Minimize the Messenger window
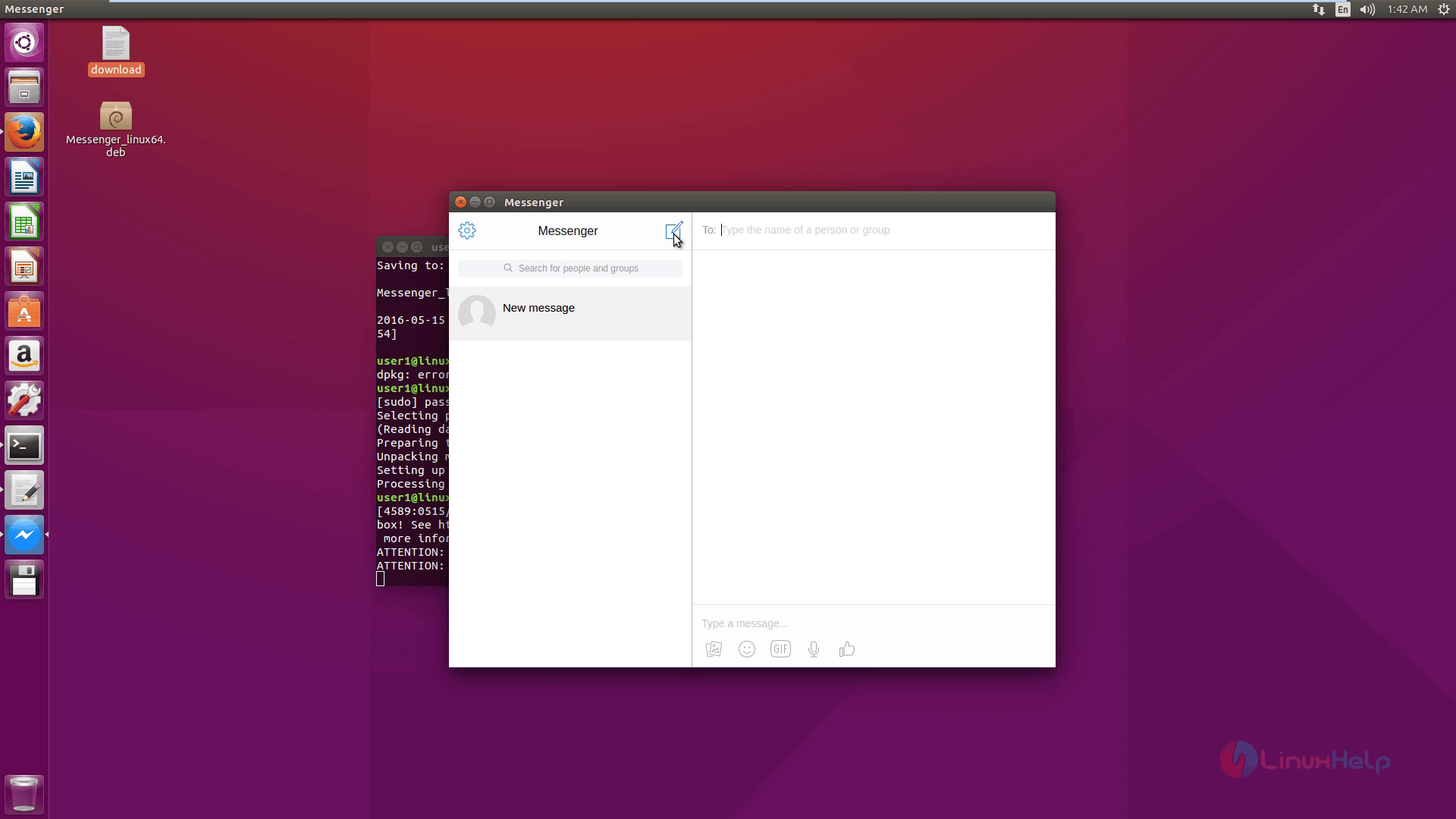Screen dimensions: 1456x819 click(475, 202)
